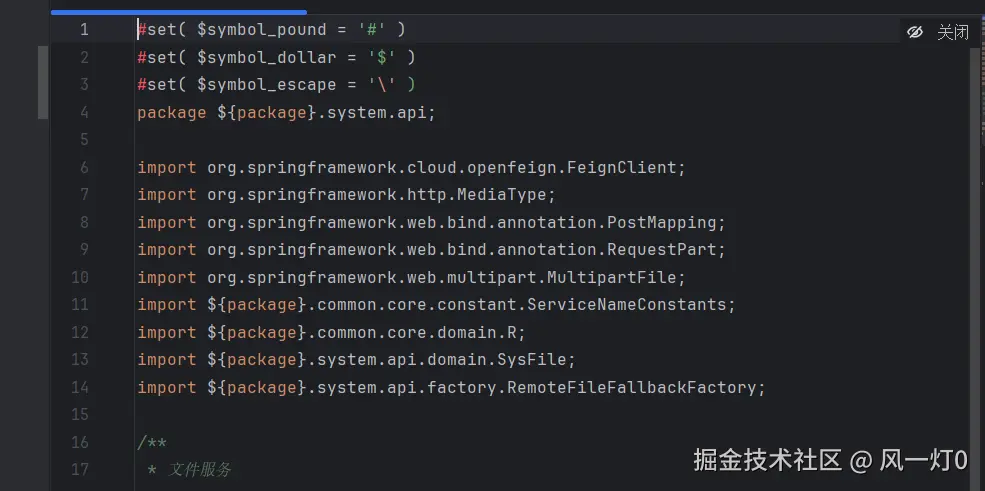985x491 pixels.
Task: Click the left vertical scrollbar thumb
Action: click(x=43, y=82)
